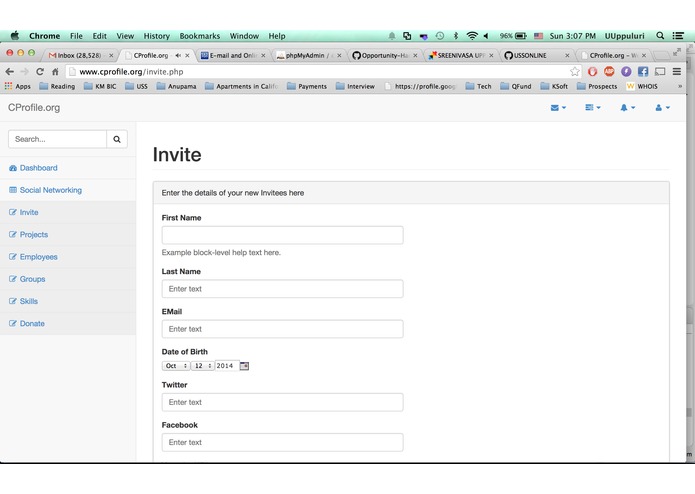
Task: Switch to the Gmail Inbox tab
Action: (x=80, y=55)
